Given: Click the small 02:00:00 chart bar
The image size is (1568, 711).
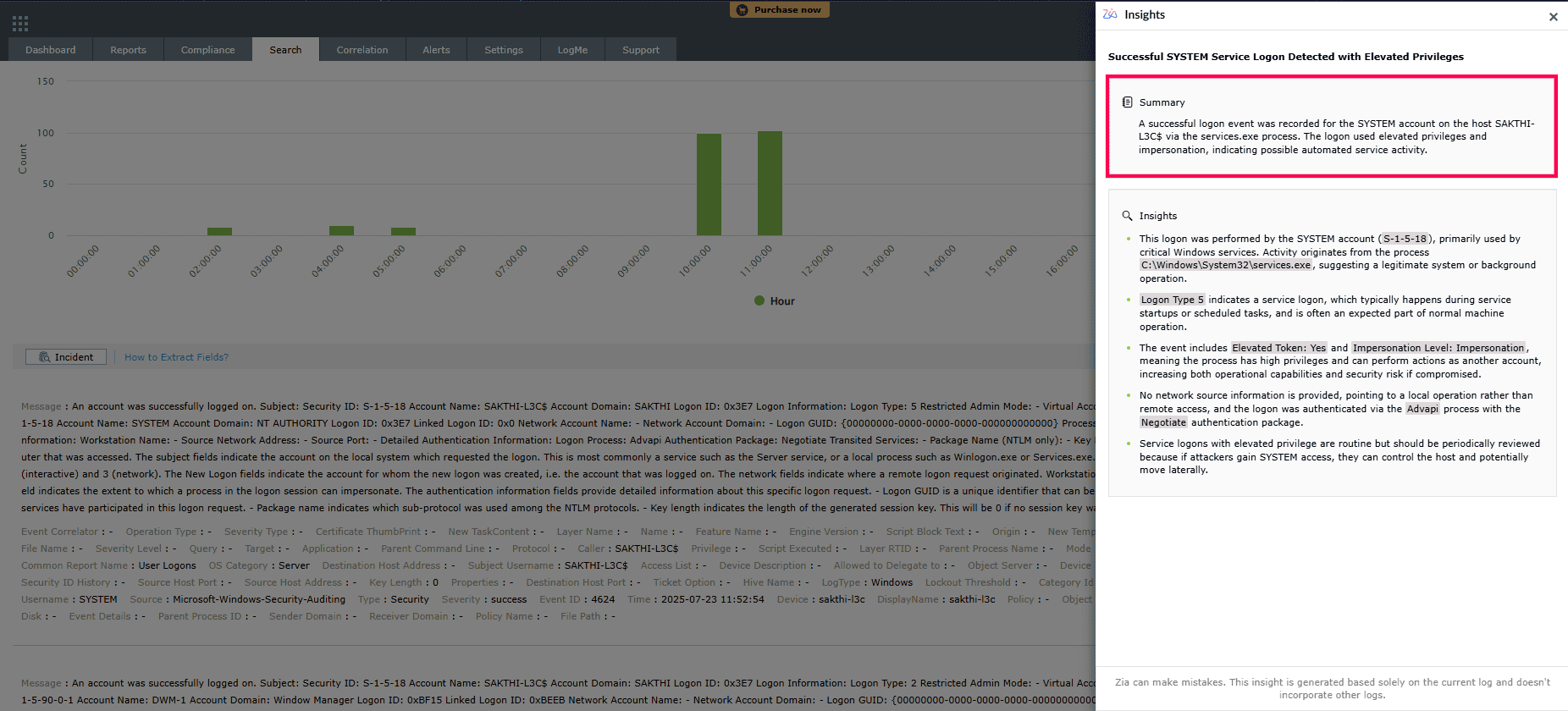Looking at the screenshot, I should [219, 231].
